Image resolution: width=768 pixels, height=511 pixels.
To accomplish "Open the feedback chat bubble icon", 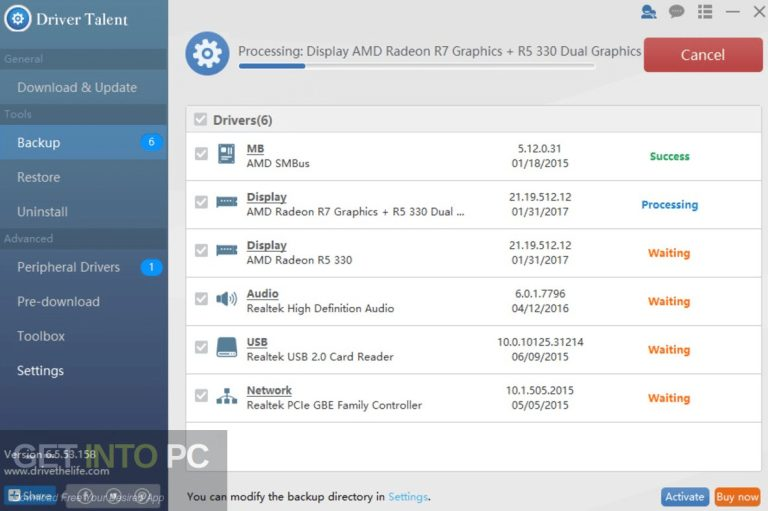I will pyautogui.click(x=677, y=12).
